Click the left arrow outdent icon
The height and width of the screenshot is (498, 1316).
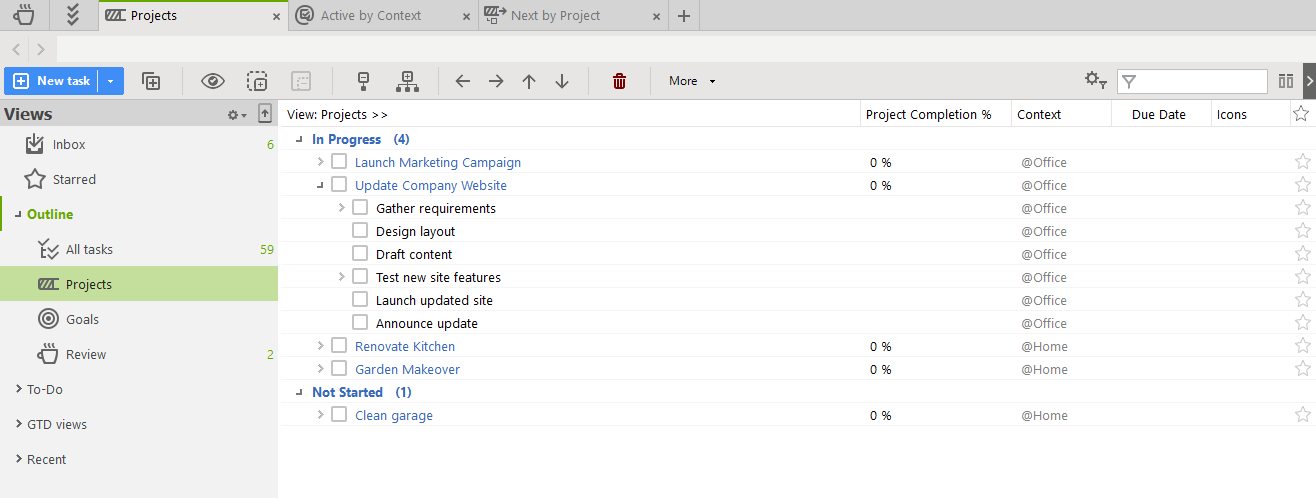(x=462, y=81)
